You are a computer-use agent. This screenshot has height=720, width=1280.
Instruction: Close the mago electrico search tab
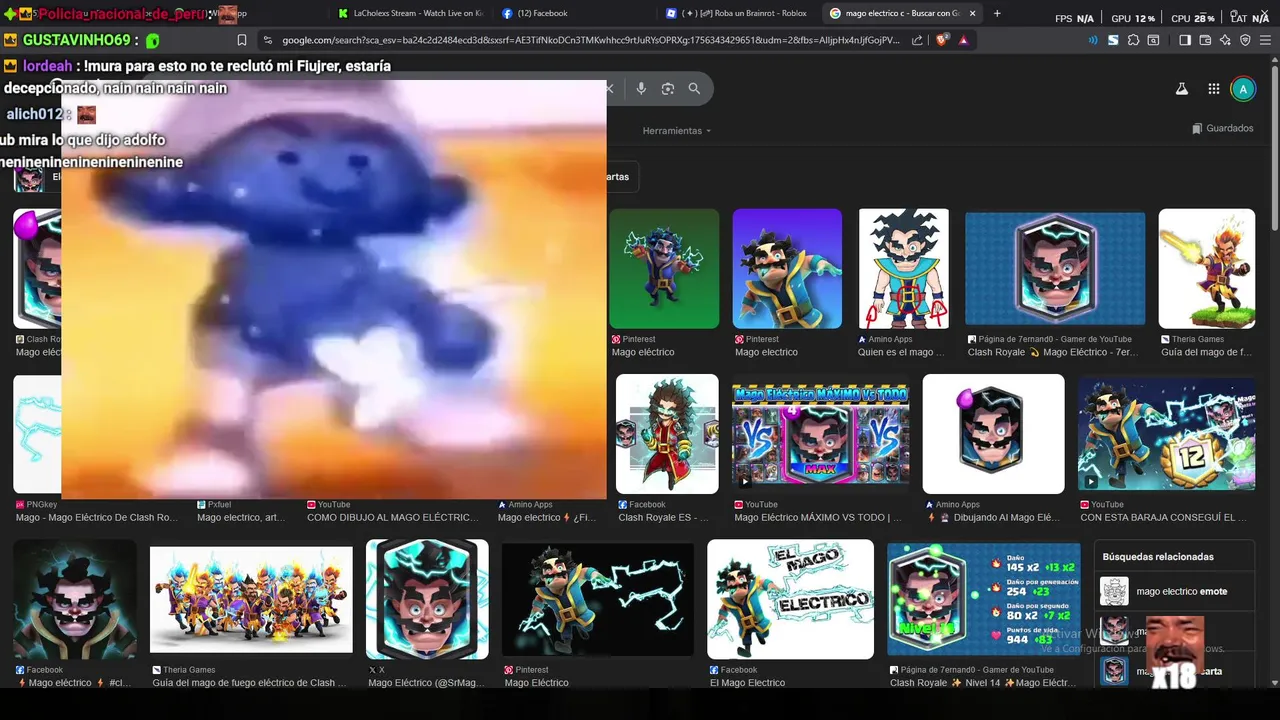click(972, 13)
